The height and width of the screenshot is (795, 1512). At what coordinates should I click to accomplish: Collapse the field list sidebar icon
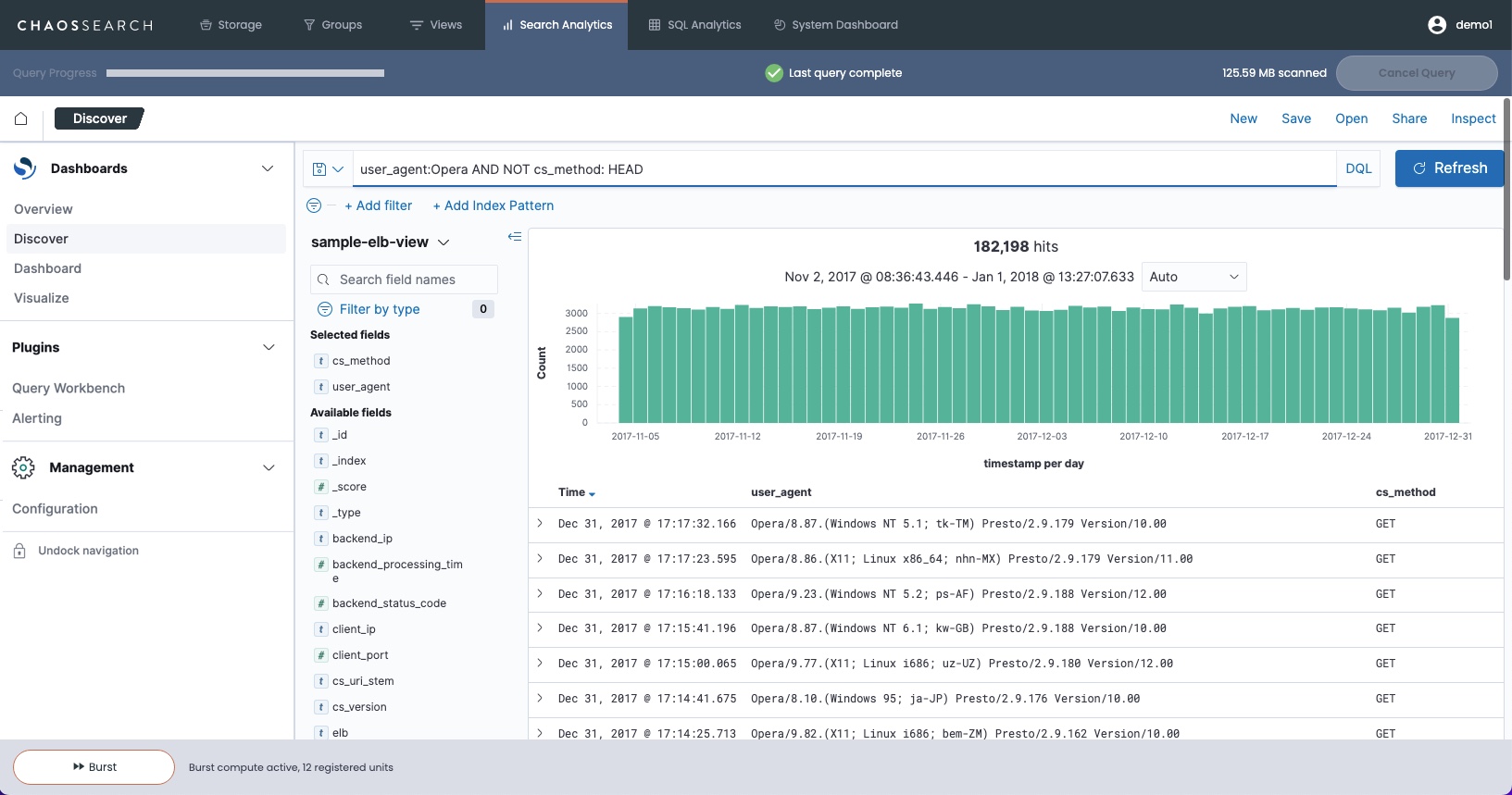(515, 237)
